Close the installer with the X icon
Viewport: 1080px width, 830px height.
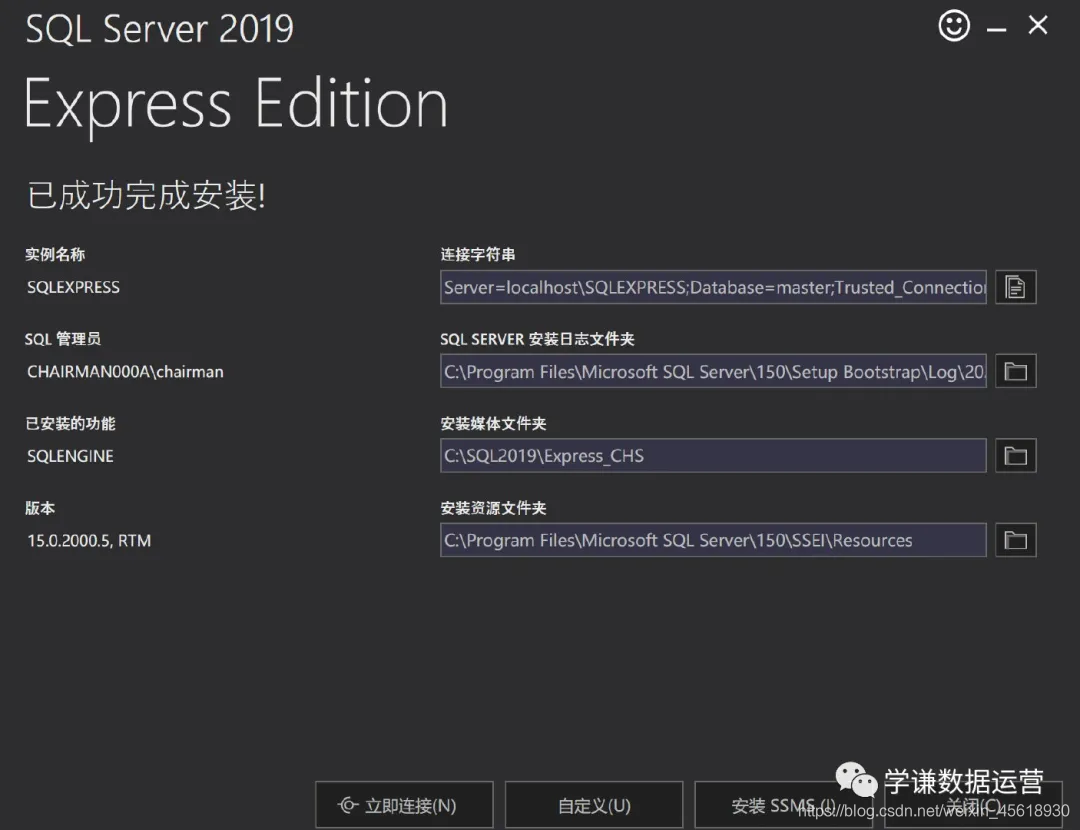(1038, 25)
